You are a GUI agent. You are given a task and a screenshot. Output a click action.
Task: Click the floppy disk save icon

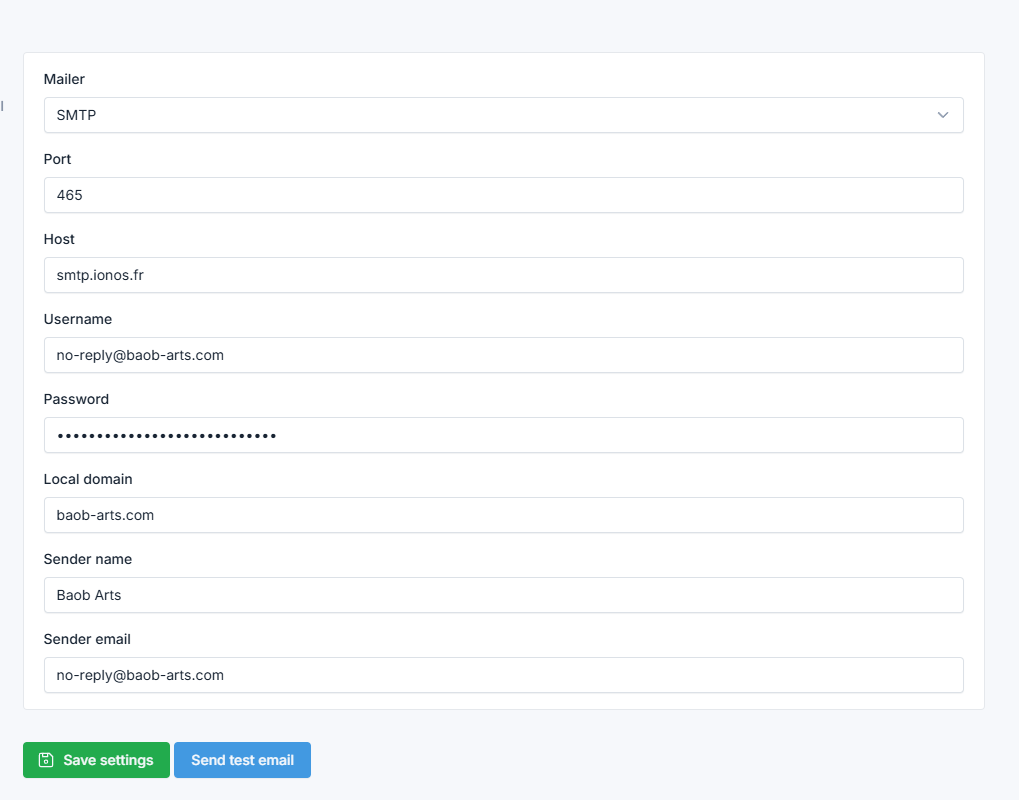pos(45,760)
